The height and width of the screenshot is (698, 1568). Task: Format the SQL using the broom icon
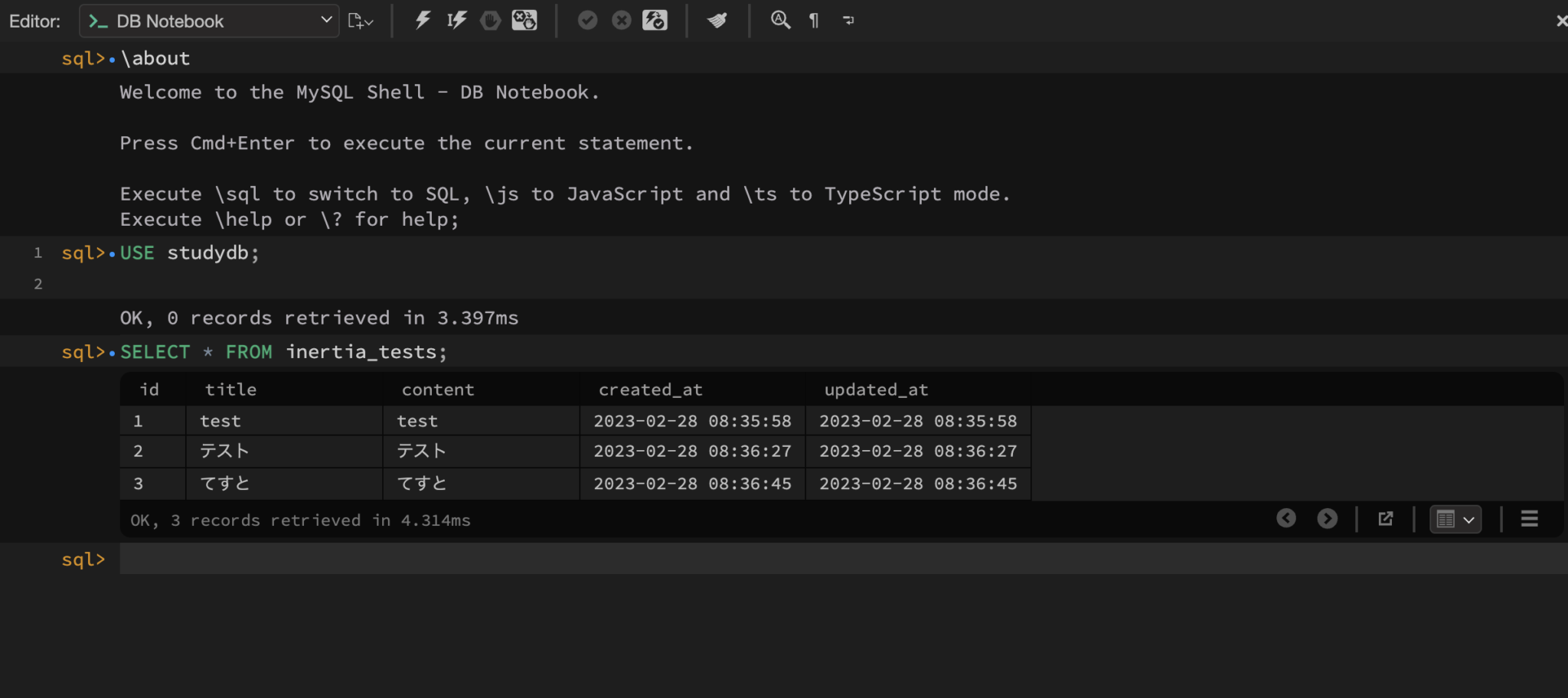(717, 21)
